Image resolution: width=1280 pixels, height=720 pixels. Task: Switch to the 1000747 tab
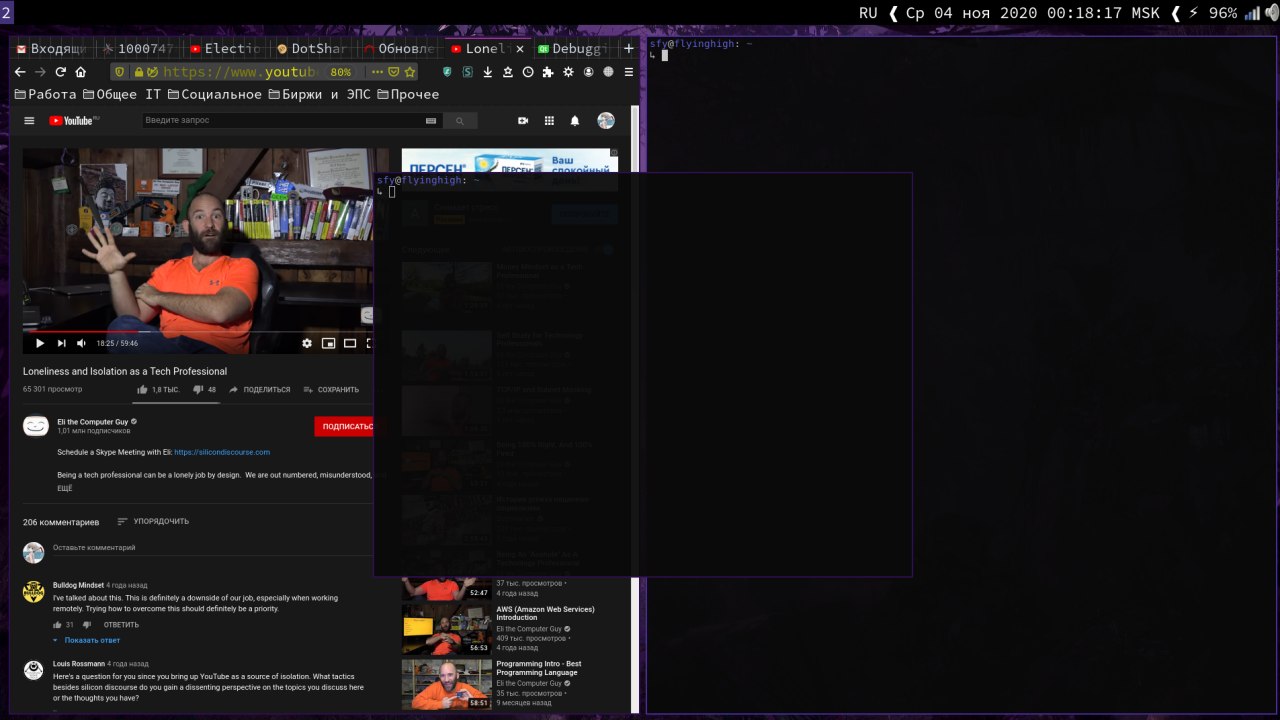(137, 48)
